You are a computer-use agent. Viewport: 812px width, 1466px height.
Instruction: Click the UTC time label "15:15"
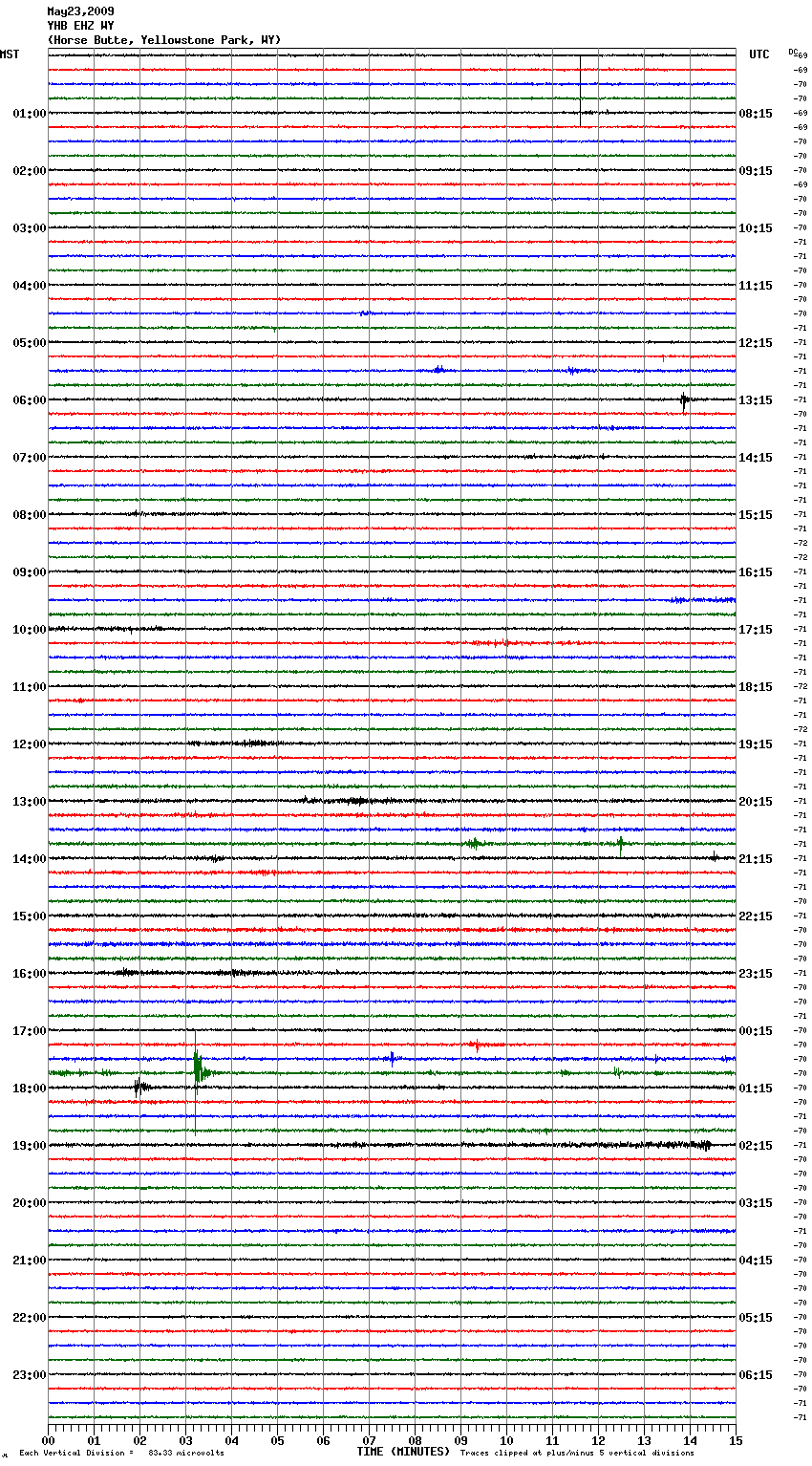(756, 515)
